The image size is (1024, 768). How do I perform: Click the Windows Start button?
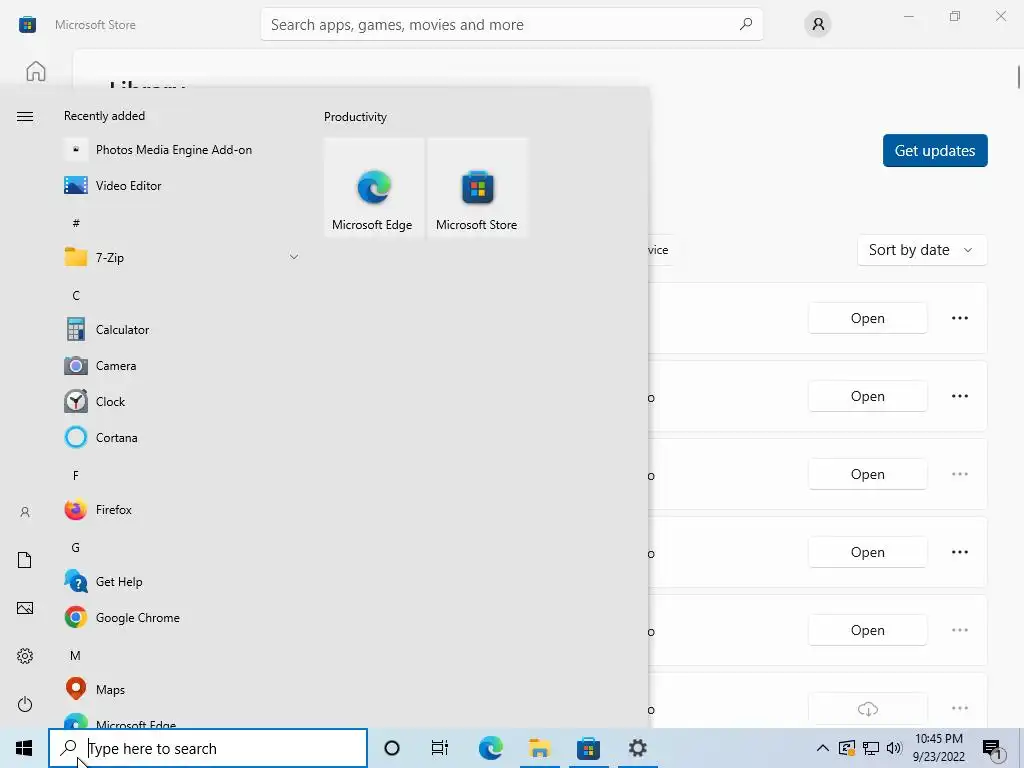click(x=24, y=748)
